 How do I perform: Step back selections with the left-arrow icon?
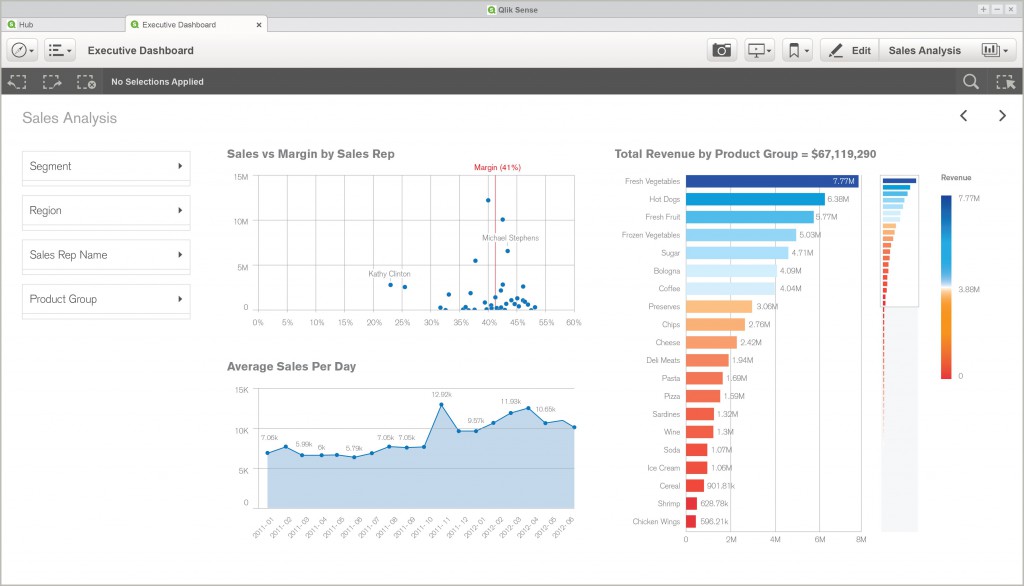[16, 81]
